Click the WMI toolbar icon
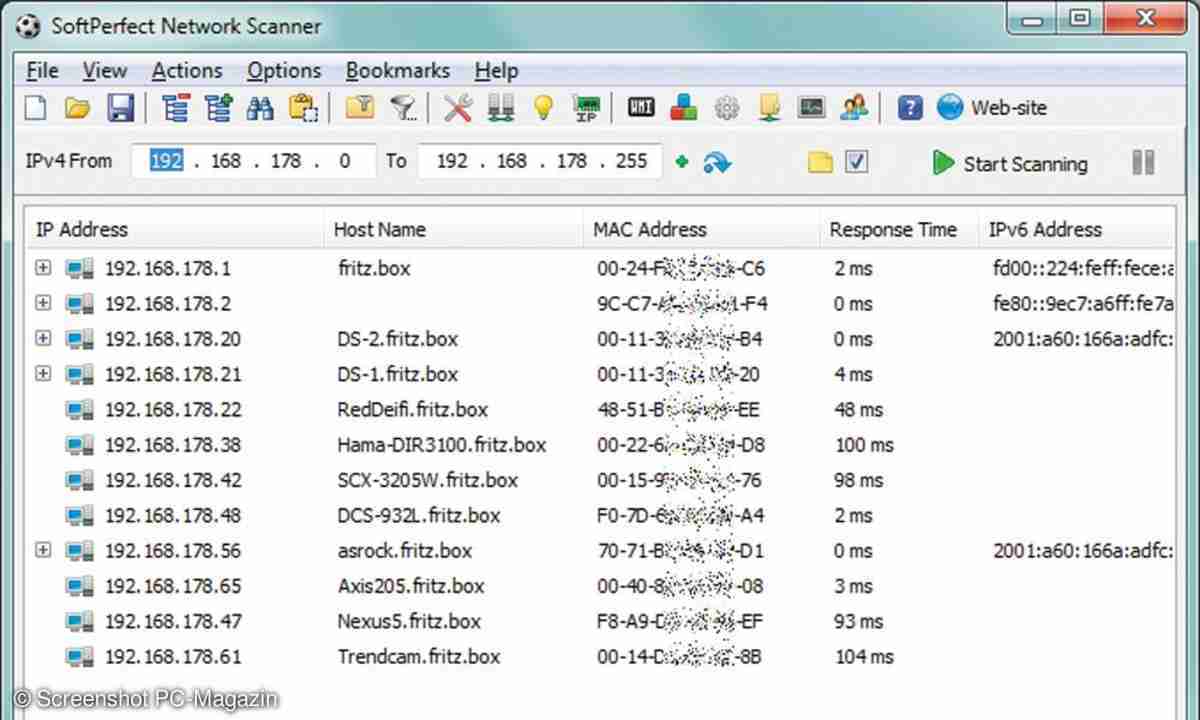This screenshot has width=1200, height=720. (x=641, y=108)
